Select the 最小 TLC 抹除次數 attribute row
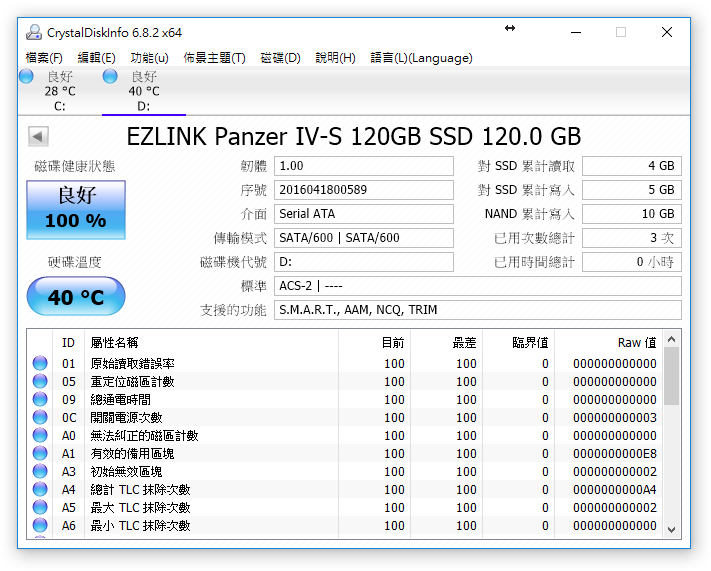This screenshot has height=571, width=711. [x=345, y=525]
